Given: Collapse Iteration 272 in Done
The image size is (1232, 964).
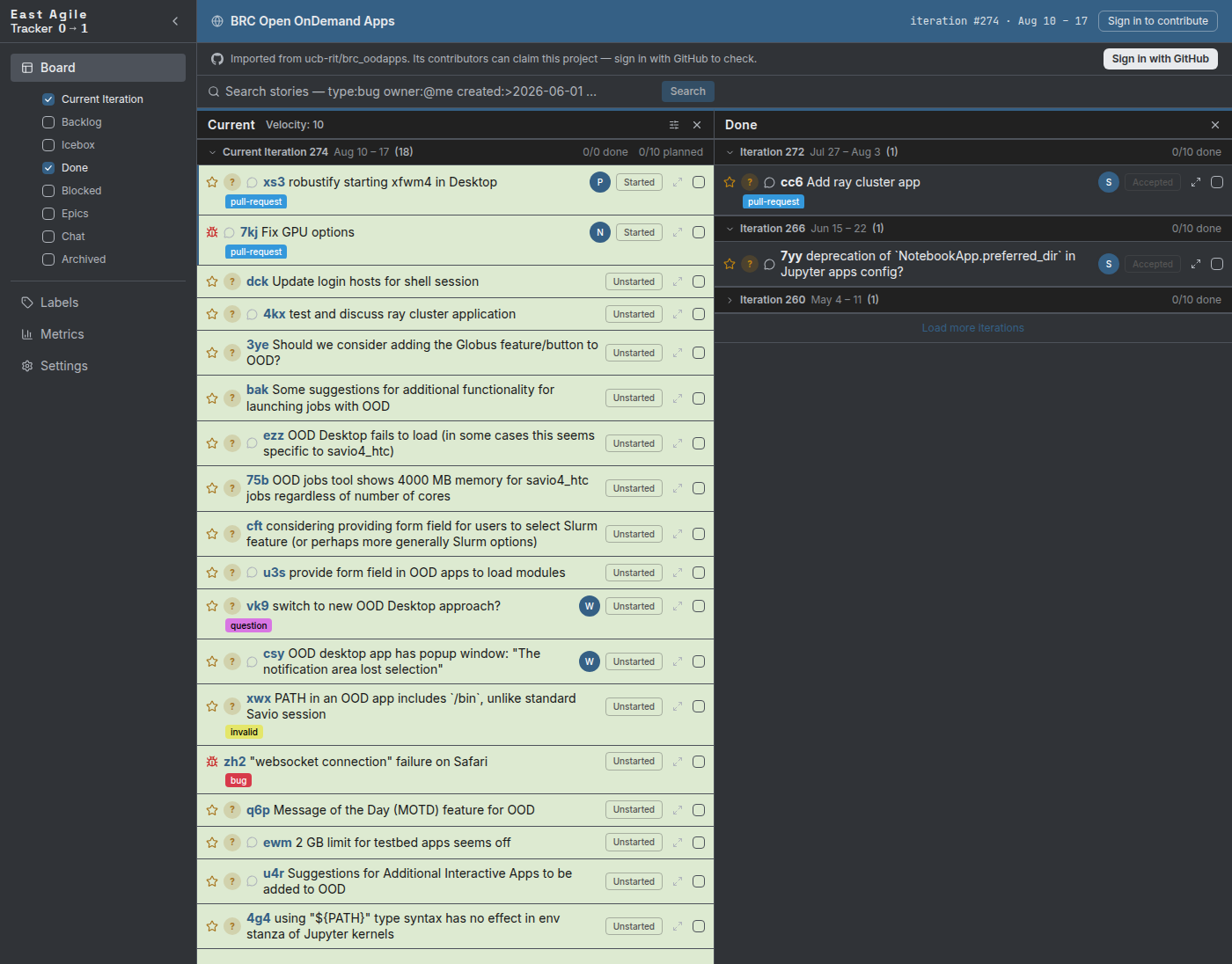Looking at the screenshot, I should tap(730, 152).
